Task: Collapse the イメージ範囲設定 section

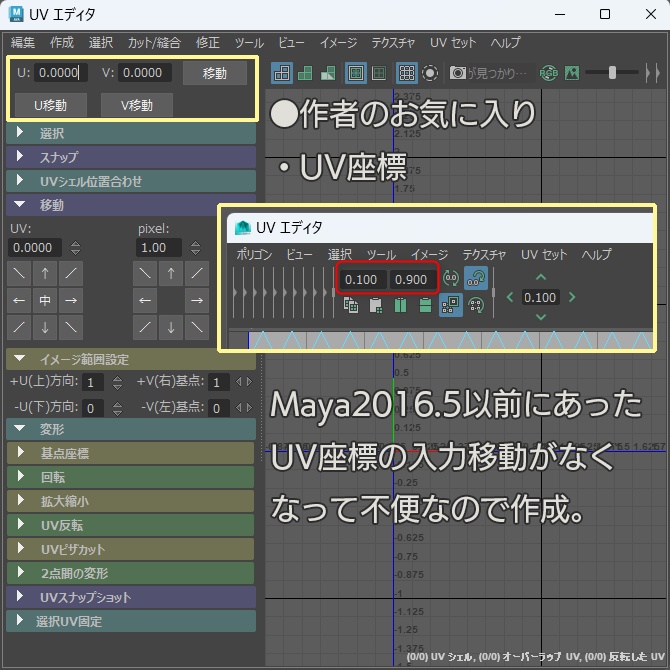Action: tap(131, 359)
